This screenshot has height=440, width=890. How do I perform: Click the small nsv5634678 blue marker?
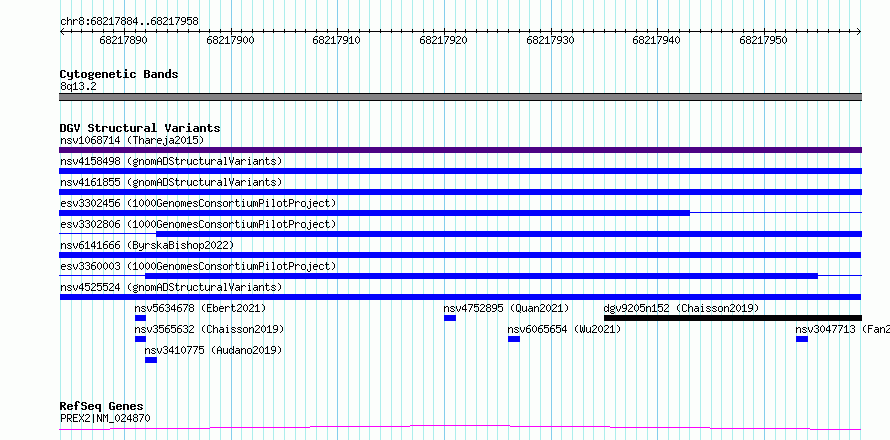tap(140, 318)
